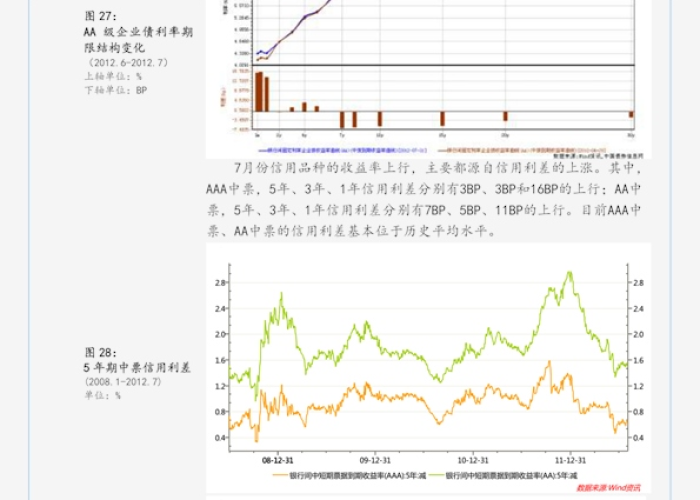The image size is (700, 500).
Task: Click the green legend entry '(AA):5年:减'
Action: click(x=504, y=476)
